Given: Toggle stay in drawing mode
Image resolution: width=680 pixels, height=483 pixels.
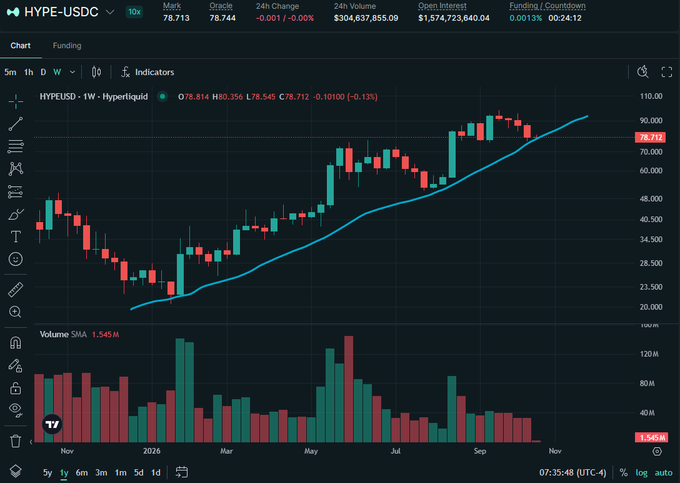Looking at the screenshot, I should pos(16,366).
